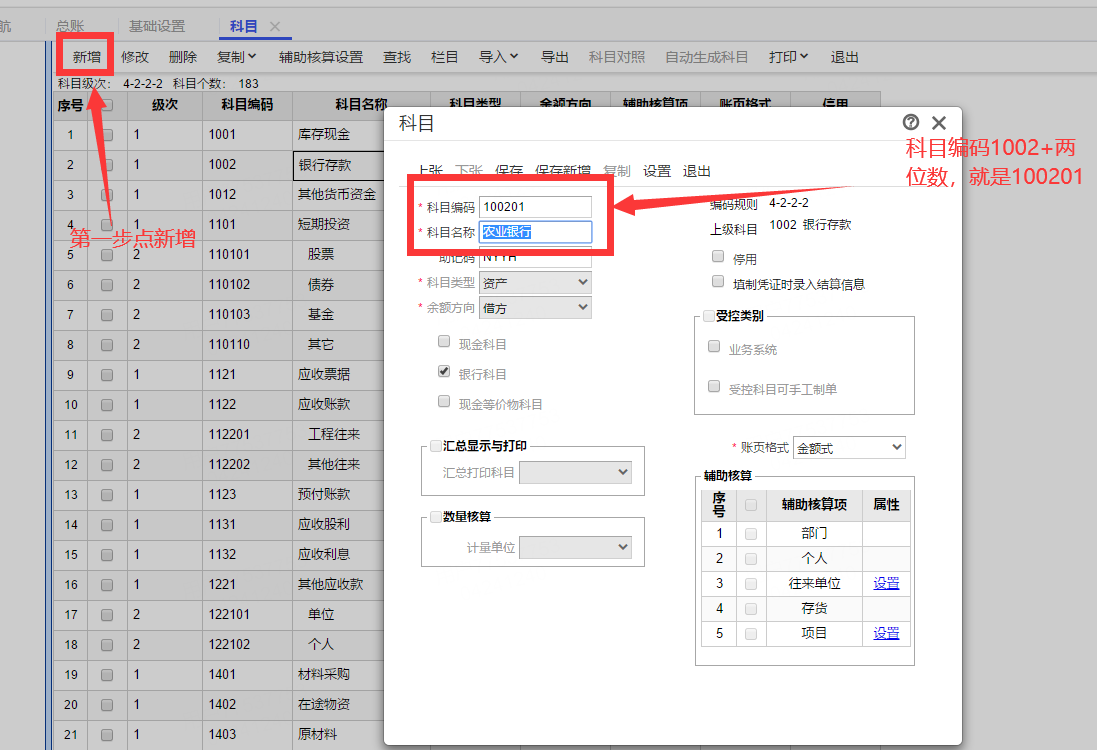Click 保存新增 in the dialog
Viewport: 1097px width, 750px height.
click(x=562, y=171)
